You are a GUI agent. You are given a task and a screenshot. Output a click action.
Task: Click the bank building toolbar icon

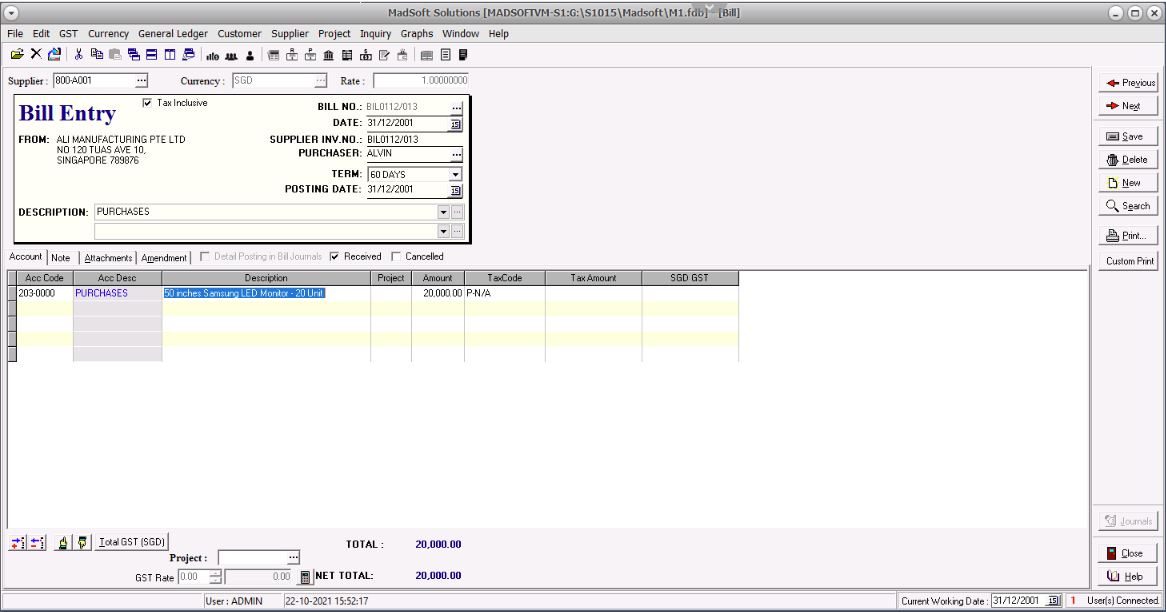tap(329, 55)
